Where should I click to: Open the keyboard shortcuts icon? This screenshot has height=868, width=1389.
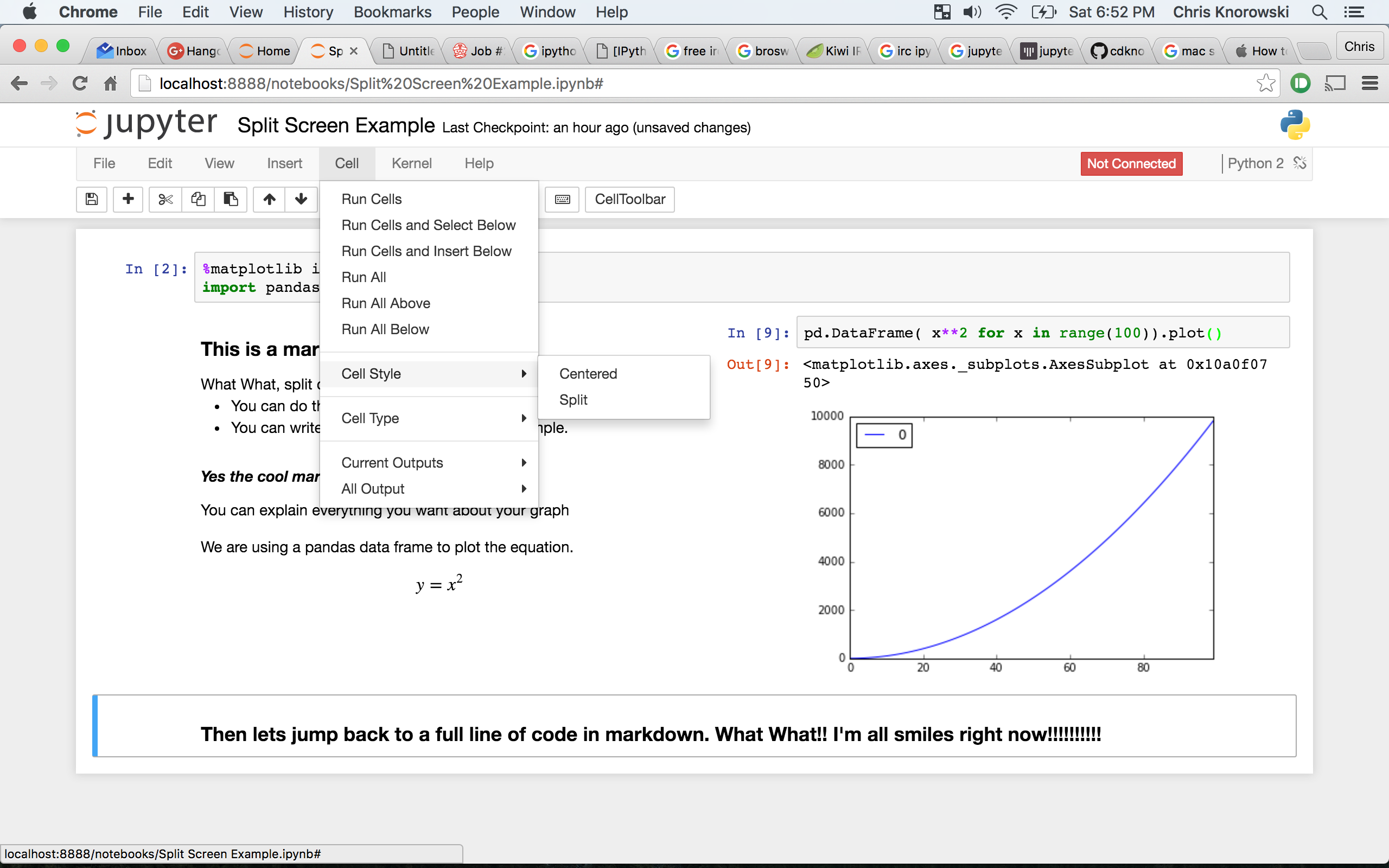(x=562, y=199)
